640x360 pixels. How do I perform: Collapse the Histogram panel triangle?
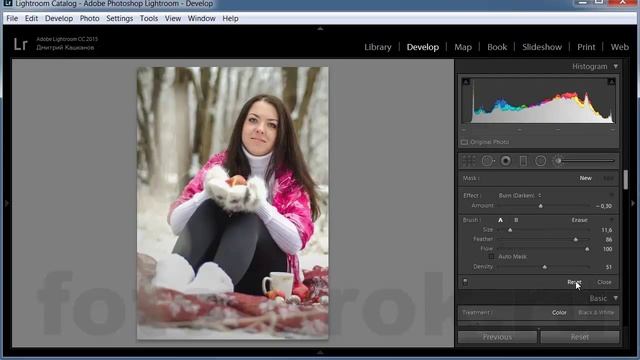(616, 66)
